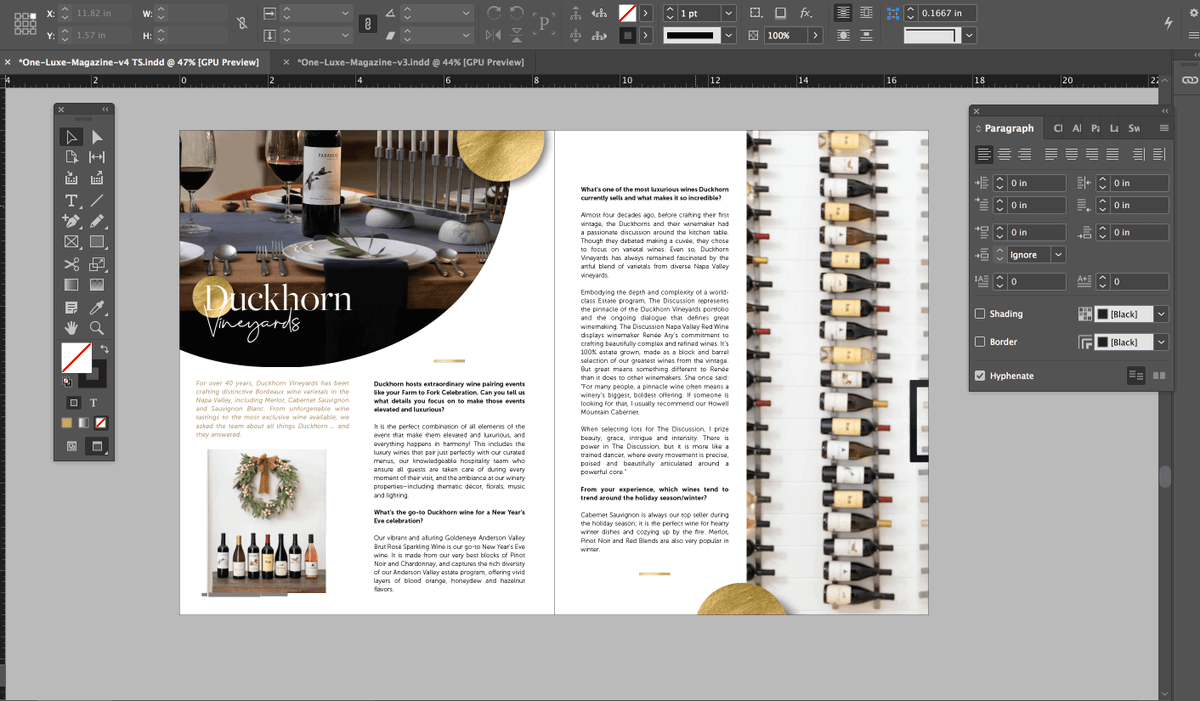Click the Apply None swatch in Tools
The height and width of the screenshot is (701, 1200).
click(x=101, y=424)
